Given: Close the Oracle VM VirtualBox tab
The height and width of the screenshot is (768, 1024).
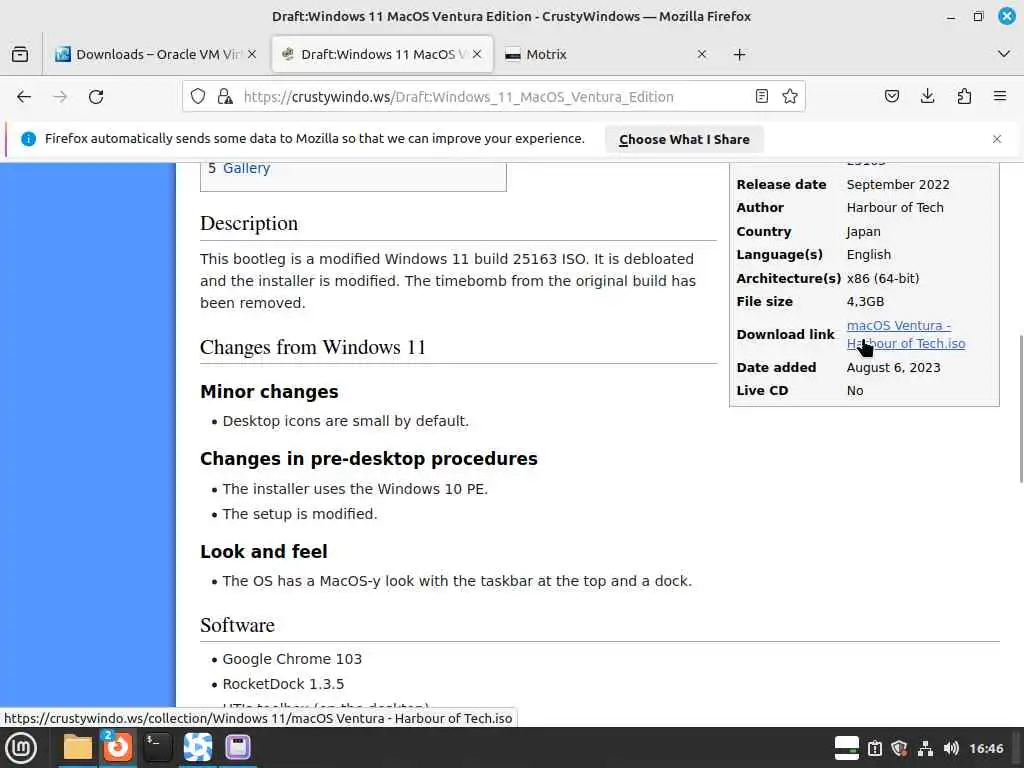Looking at the screenshot, I should point(252,54).
